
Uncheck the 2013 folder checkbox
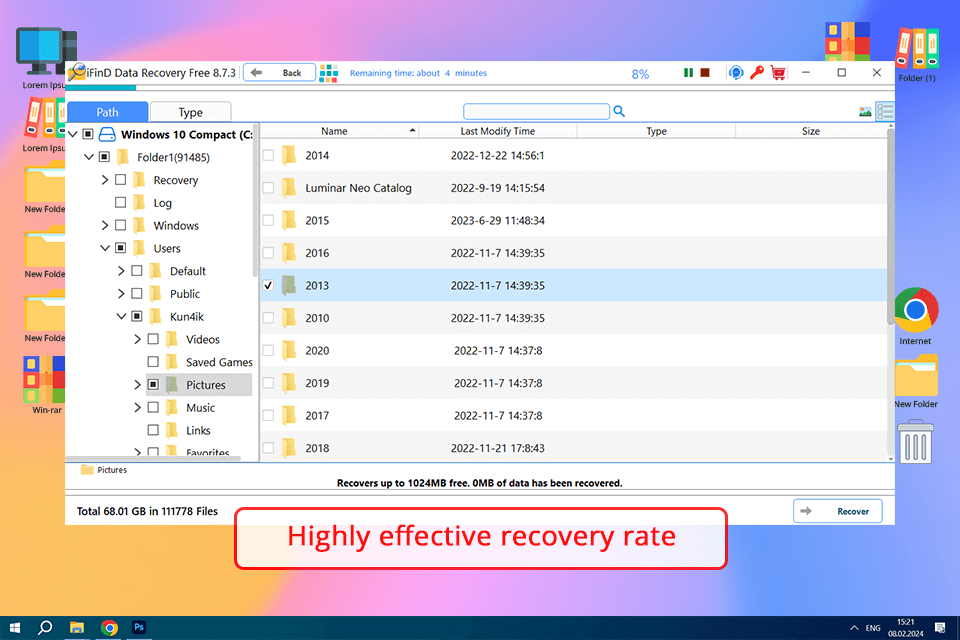pyautogui.click(x=268, y=285)
